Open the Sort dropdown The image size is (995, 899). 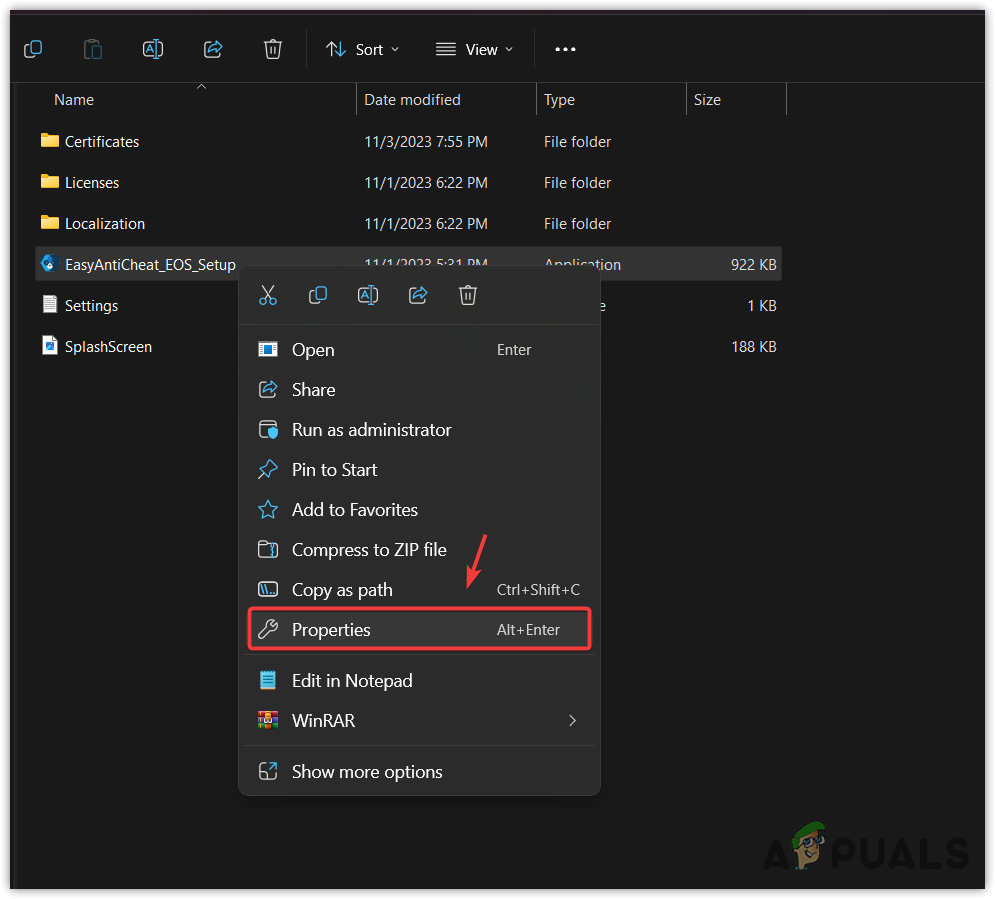click(x=362, y=49)
